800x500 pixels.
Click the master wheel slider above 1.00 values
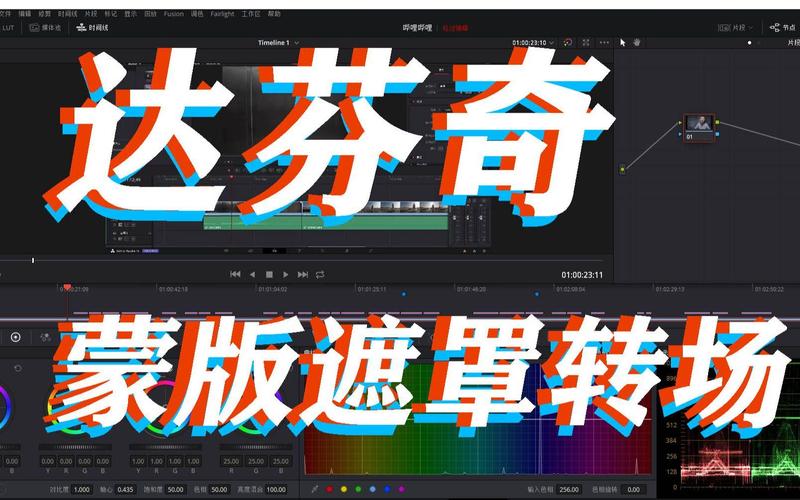click(165, 447)
